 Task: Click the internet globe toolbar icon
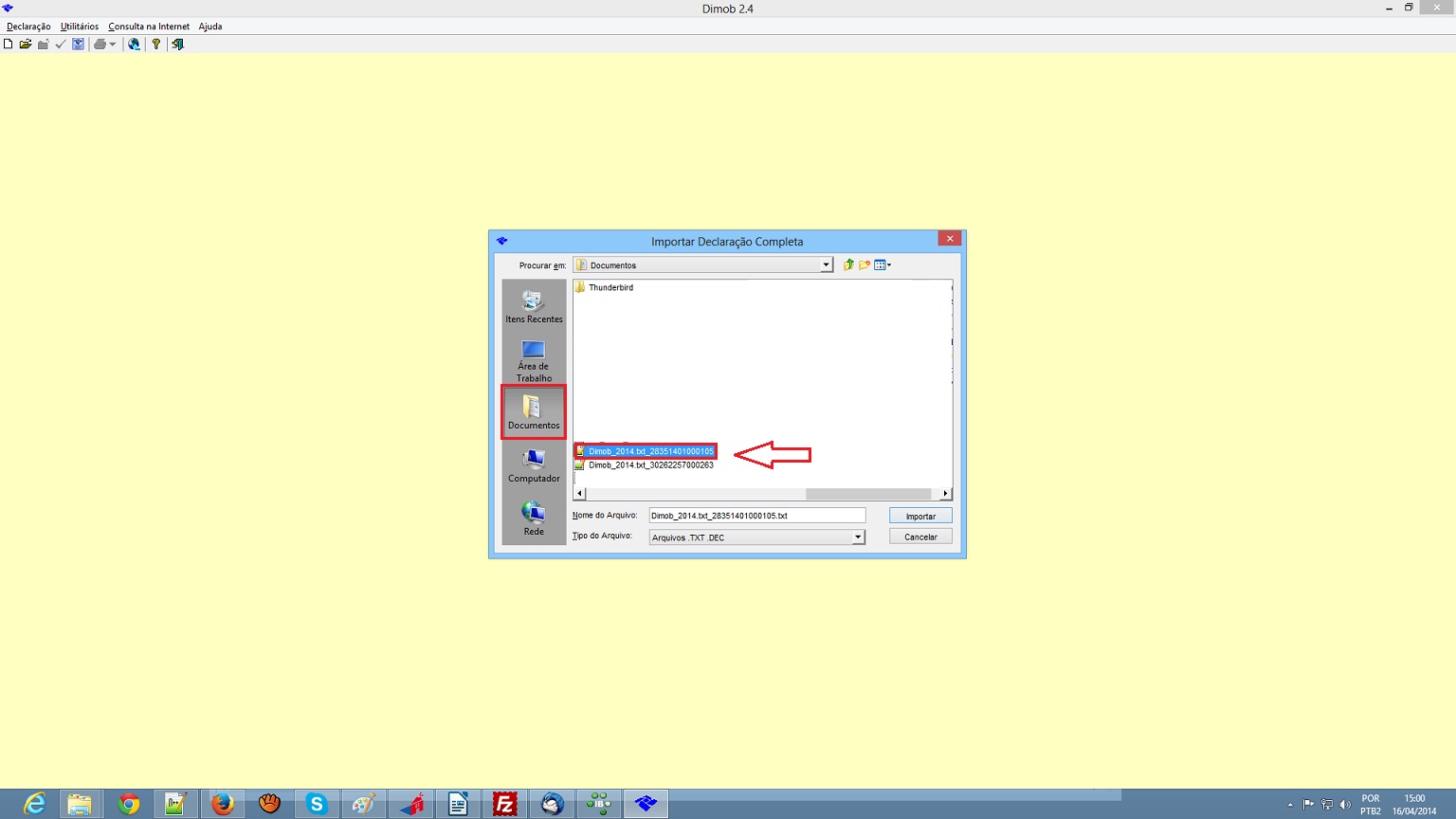[x=134, y=45]
